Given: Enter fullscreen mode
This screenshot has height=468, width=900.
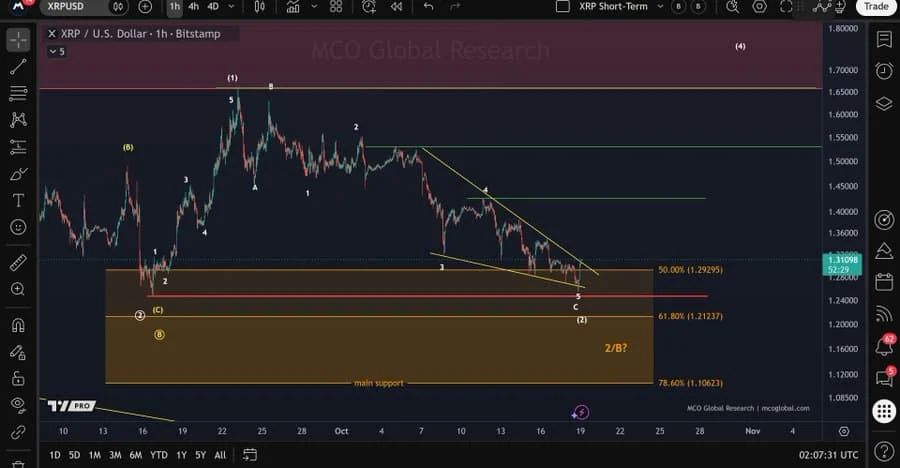Looking at the screenshot, I should (x=786, y=6).
